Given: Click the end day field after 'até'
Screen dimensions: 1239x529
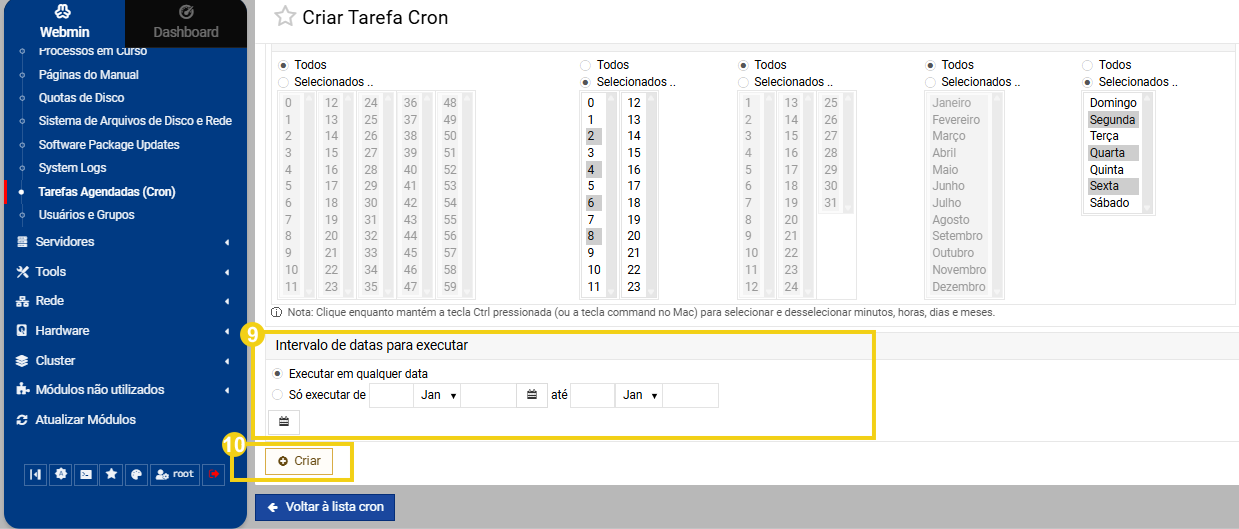Looking at the screenshot, I should [593, 395].
